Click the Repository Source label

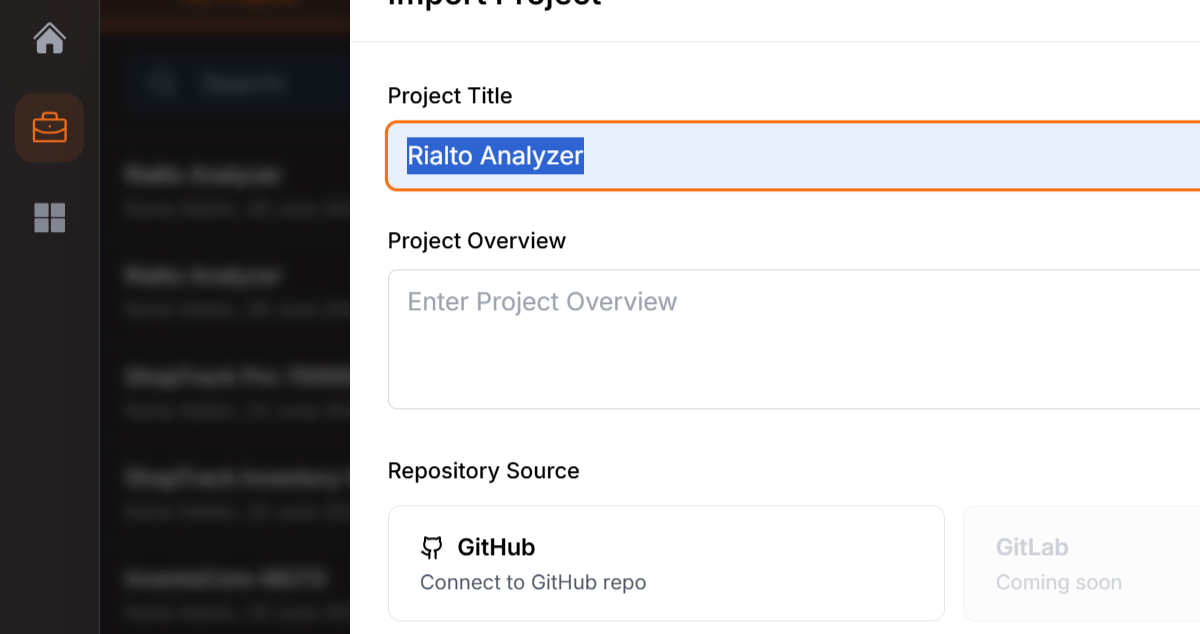point(484,471)
